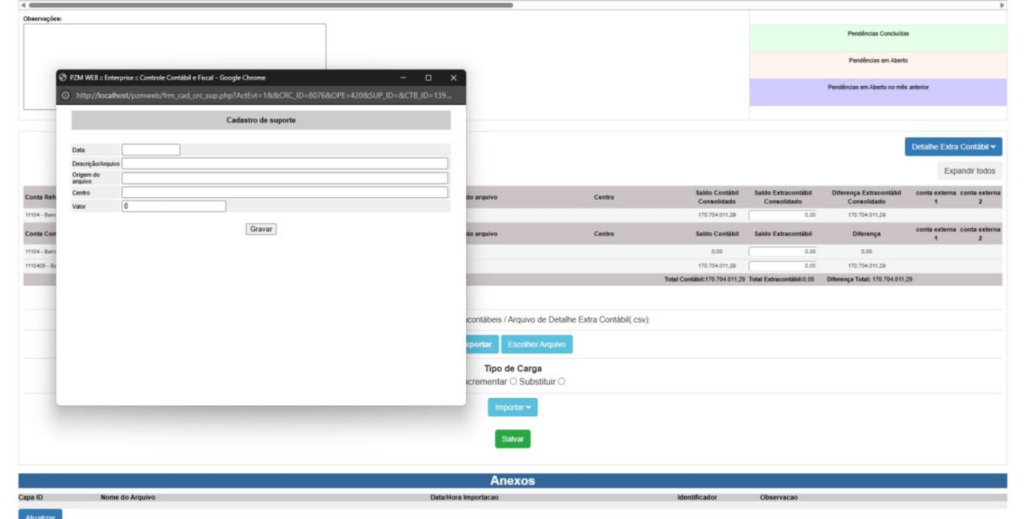Click the Escolher Arquivo button
The height and width of the screenshot is (519, 1024).
pos(537,344)
